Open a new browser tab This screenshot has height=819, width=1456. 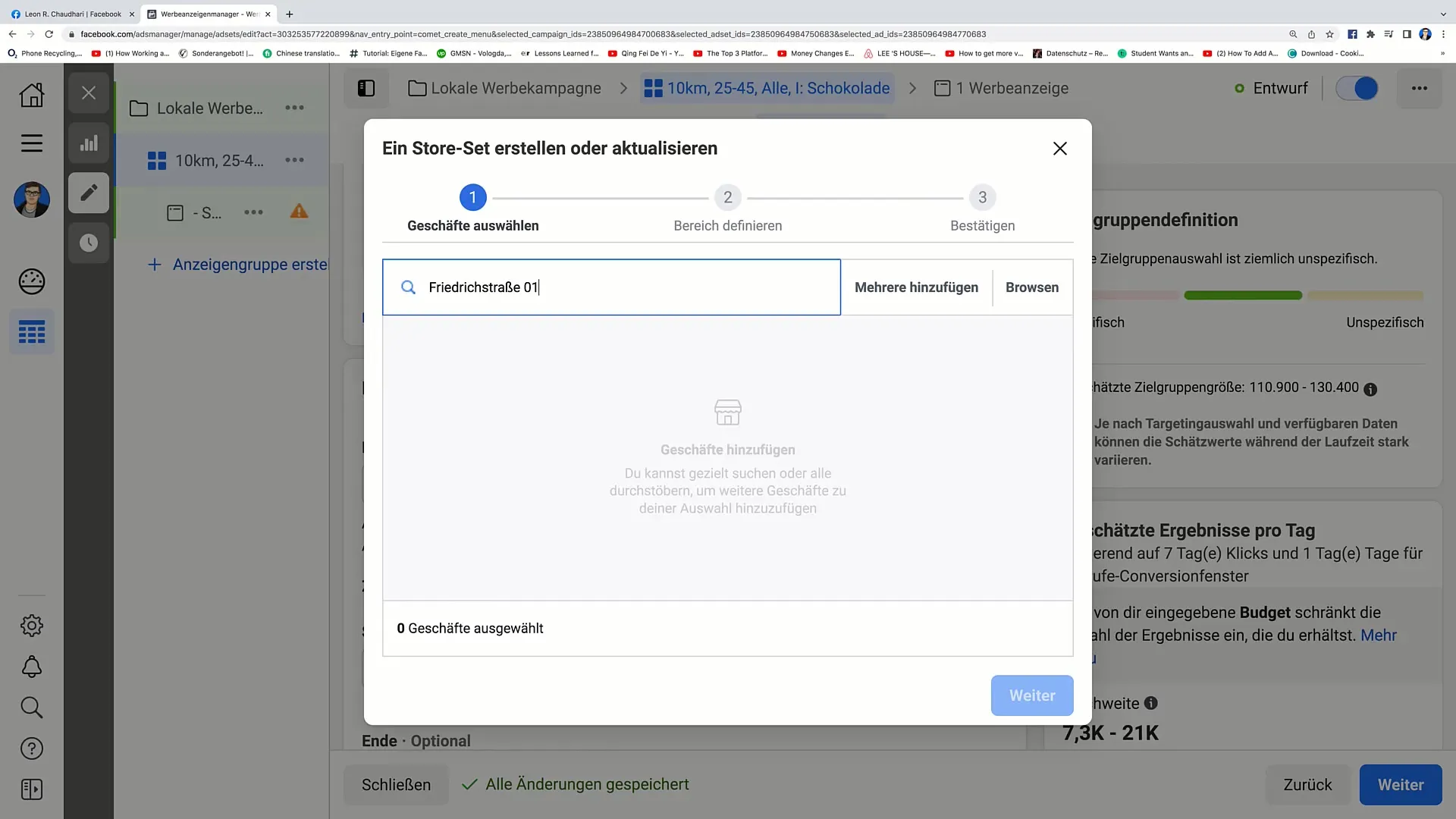pos(289,14)
